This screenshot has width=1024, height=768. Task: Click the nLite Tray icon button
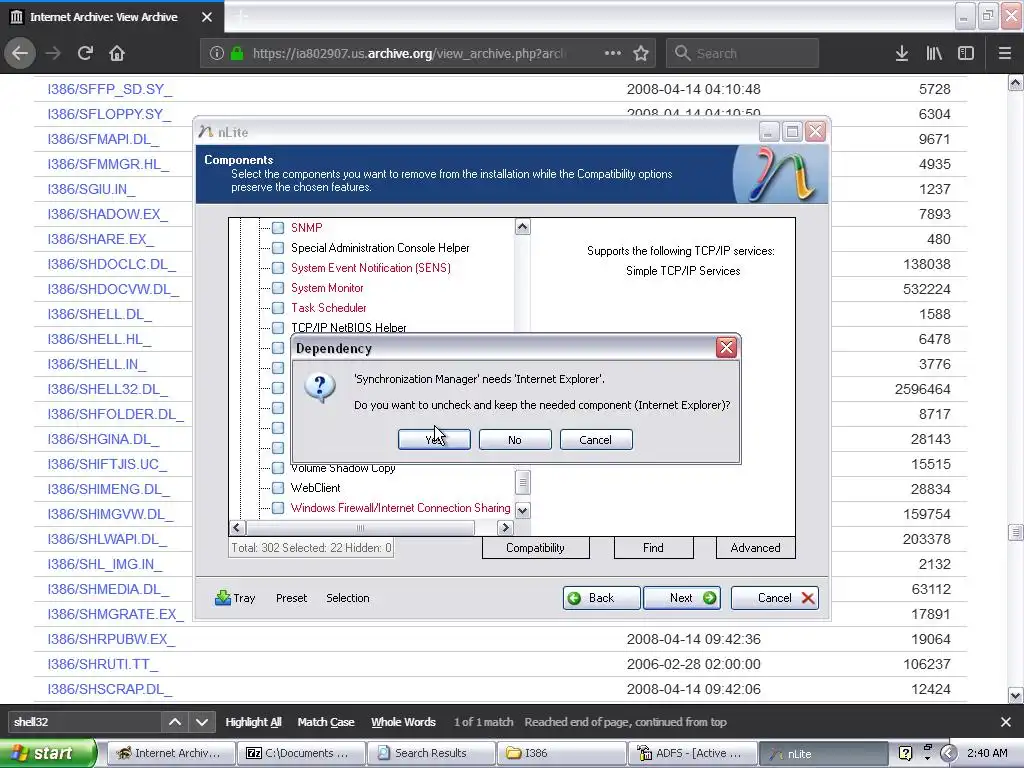click(x=235, y=598)
